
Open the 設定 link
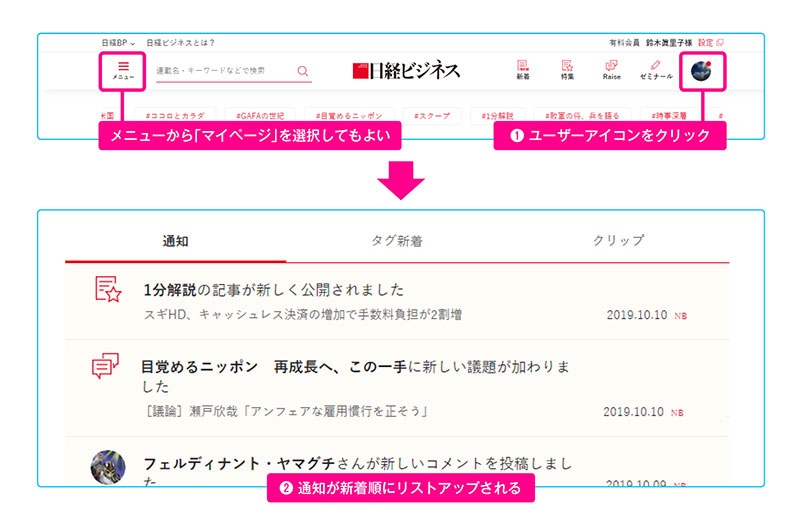pyautogui.click(x=706, y=43)
